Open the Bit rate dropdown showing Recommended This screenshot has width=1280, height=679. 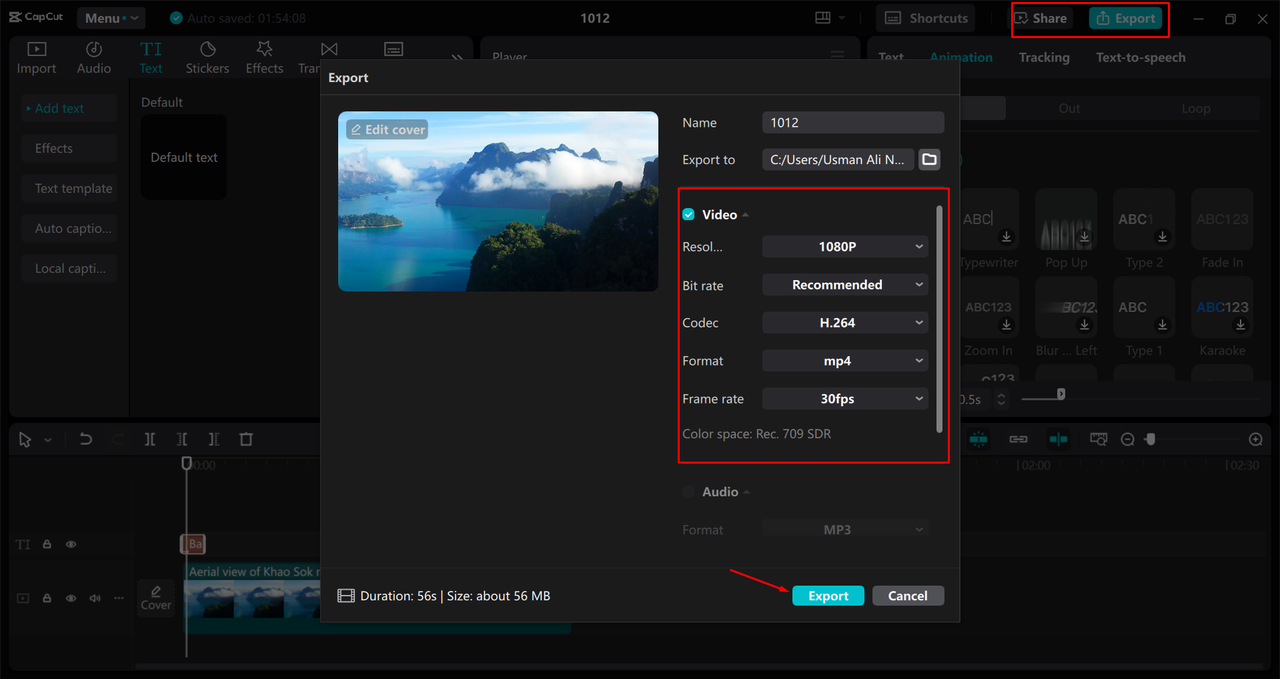pyautogui.click(x=845, y=285)
